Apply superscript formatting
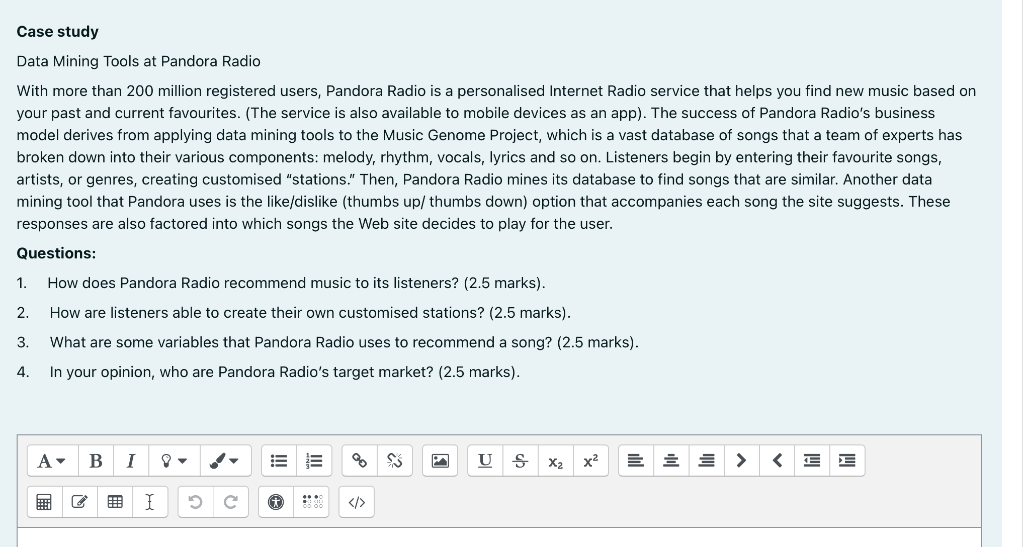 coord(591,461)
